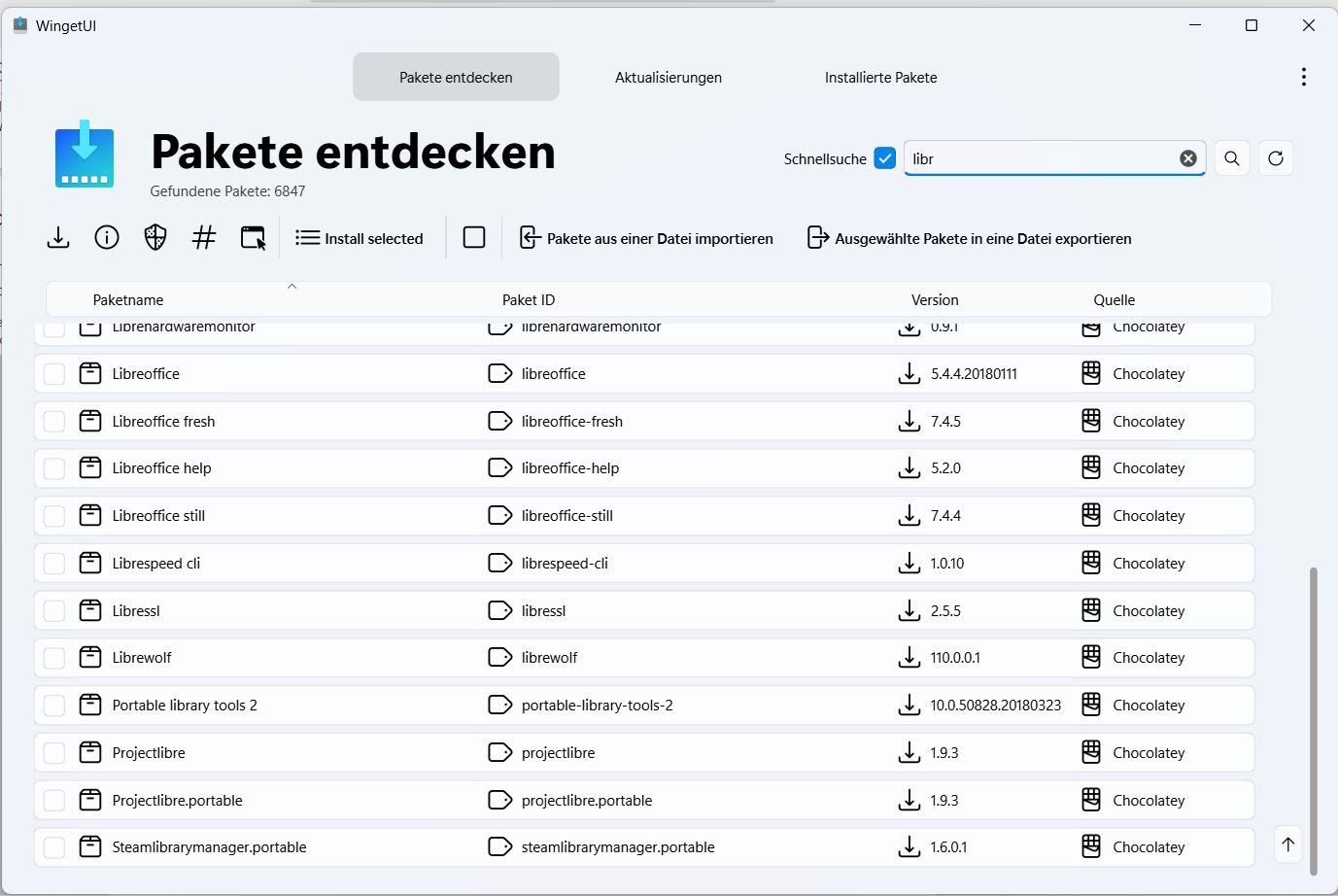Screen dimensions: 1338x896
Task: Clear the search field text
Action: pos(1188,158)
